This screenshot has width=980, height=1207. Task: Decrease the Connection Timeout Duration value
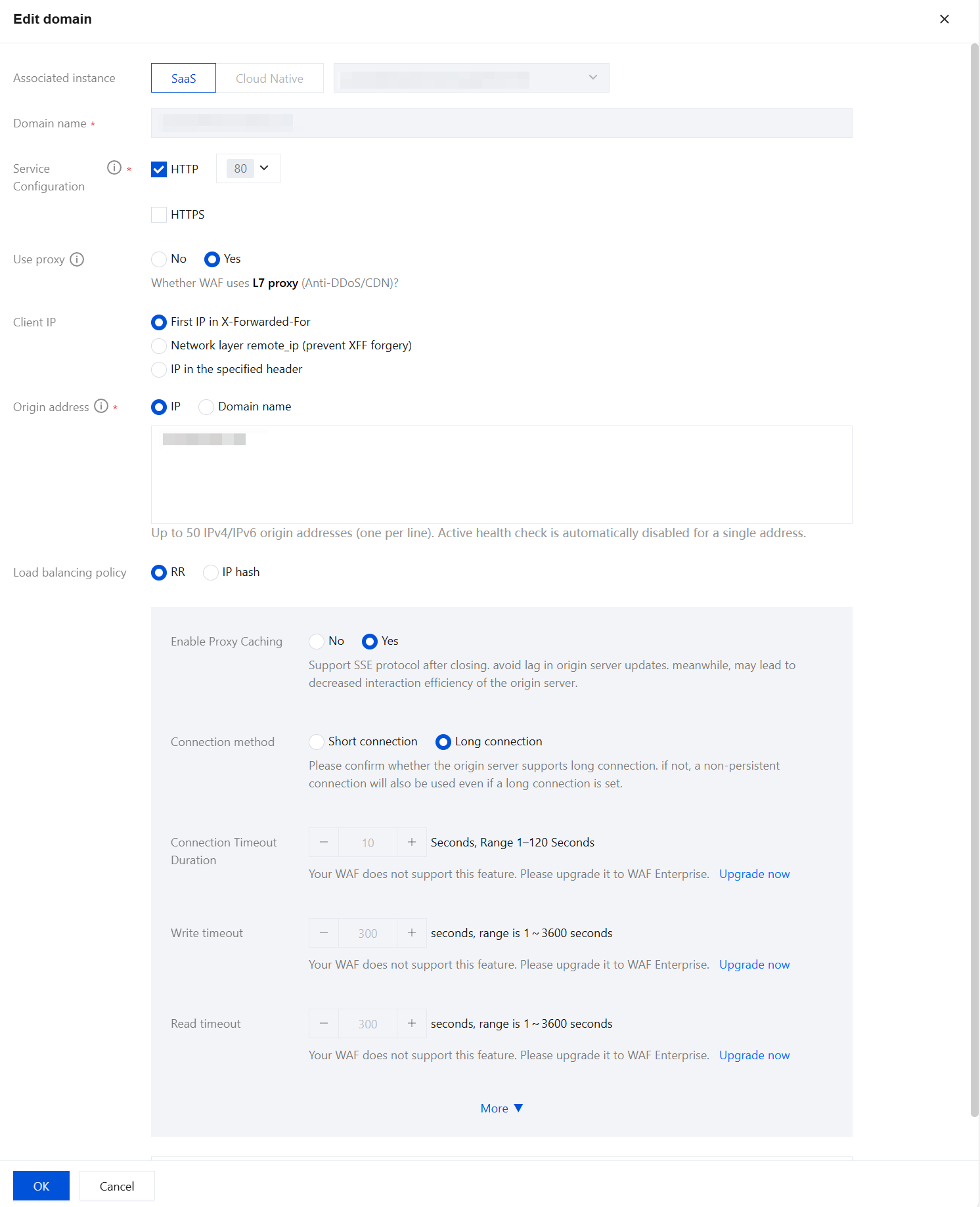324,843
